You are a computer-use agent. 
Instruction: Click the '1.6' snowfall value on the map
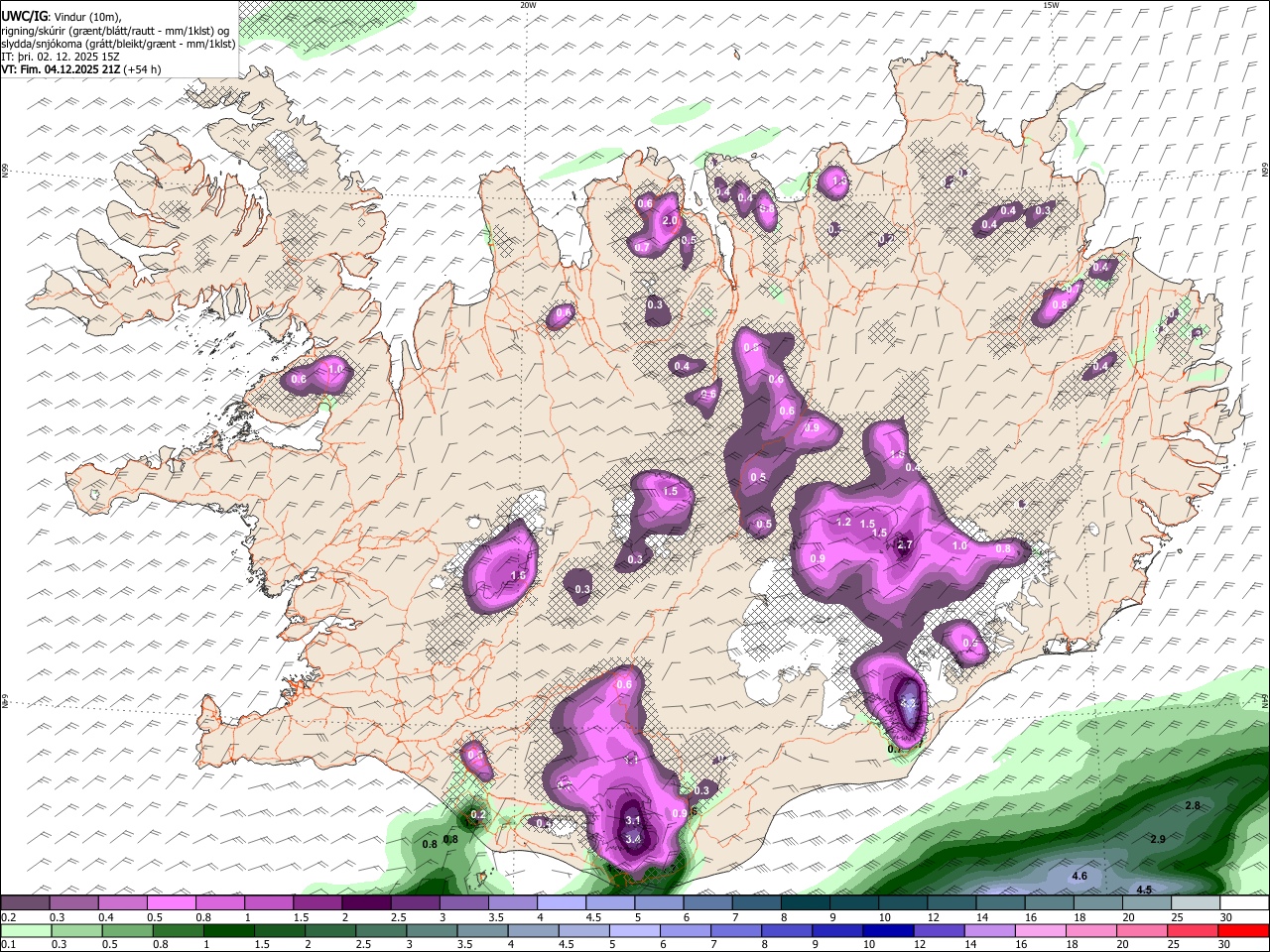tap(517, 575)
